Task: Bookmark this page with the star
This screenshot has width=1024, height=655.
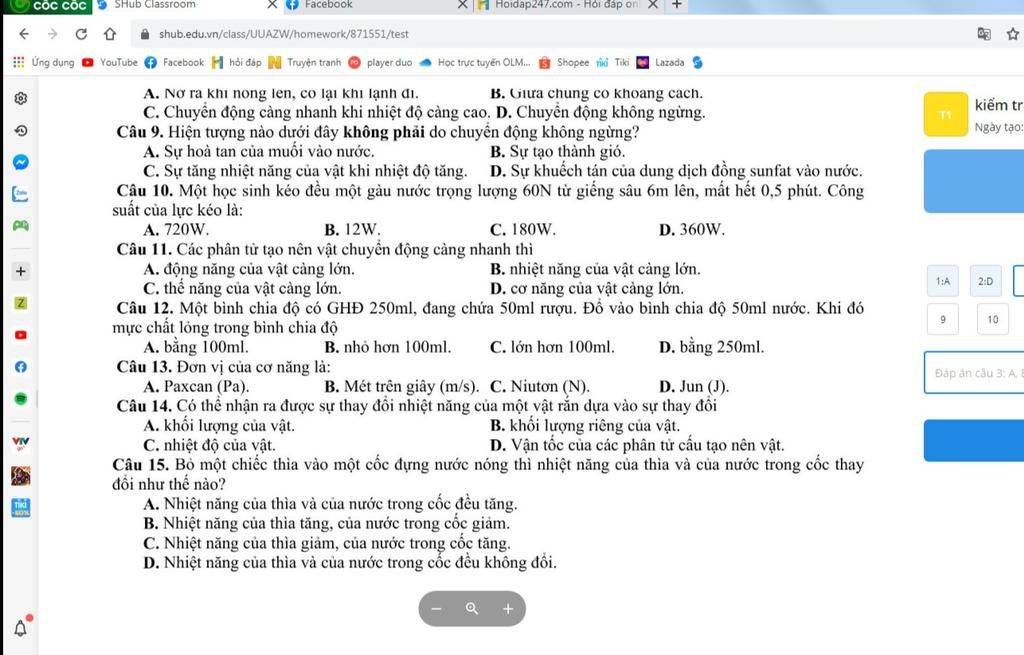Action: click(x=1012, y=34)
